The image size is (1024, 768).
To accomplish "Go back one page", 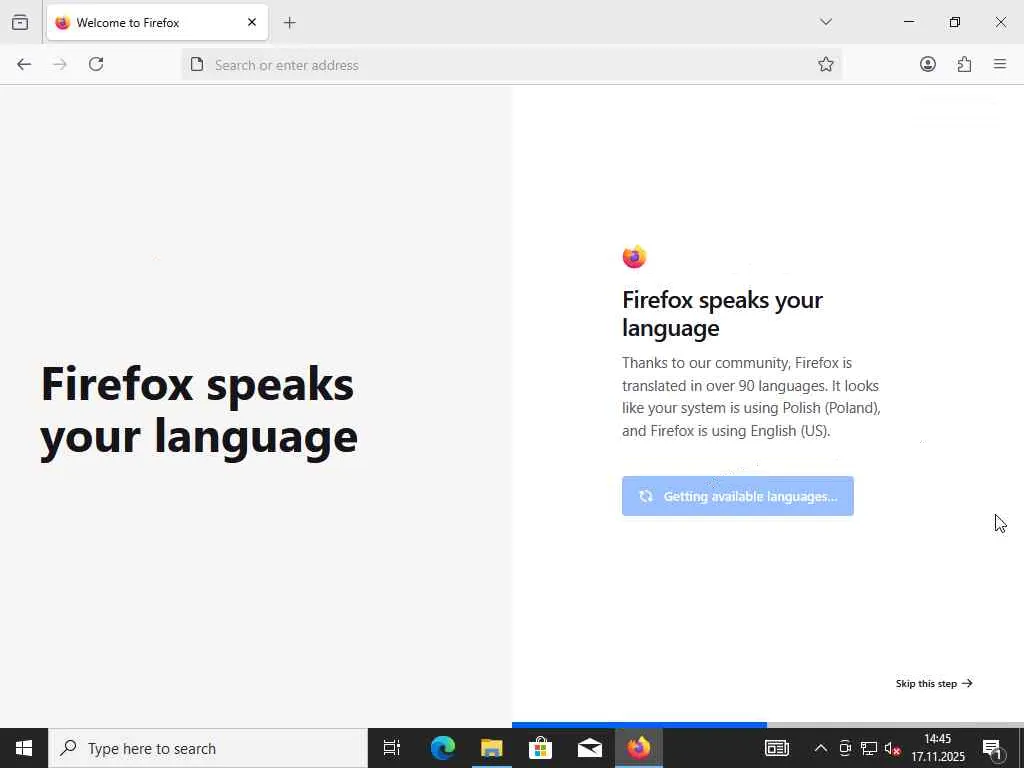I will pos(24,64).
